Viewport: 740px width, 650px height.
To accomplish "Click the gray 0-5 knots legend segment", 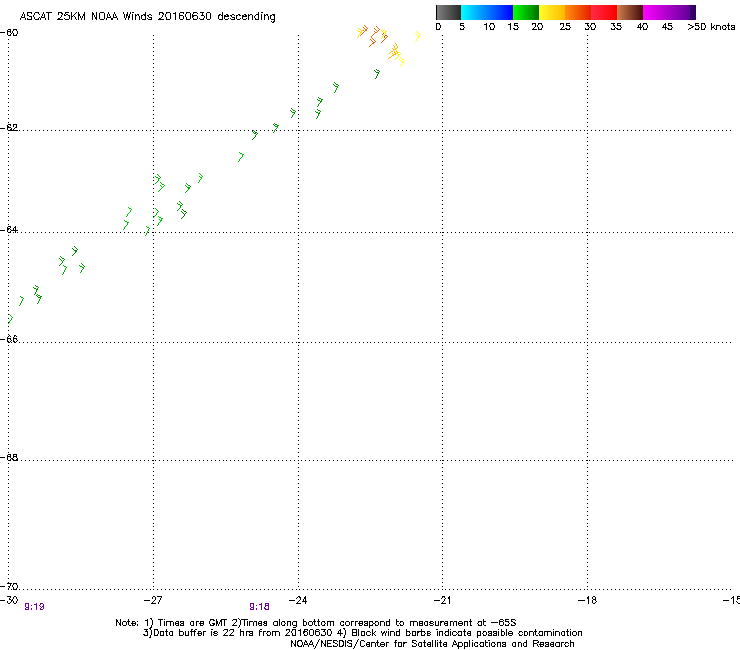I will tap(448, 12).
